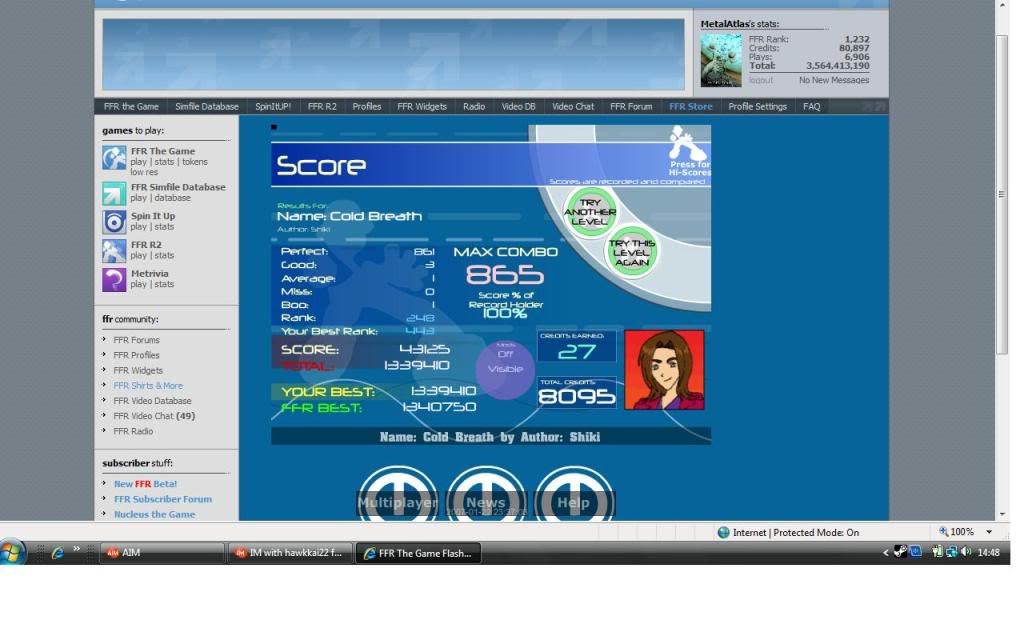This screenshot has width=1024, height=640.
Task: Expand the quick launch overflow chevron
Action: pyautogui.click(x=77, y=549)
